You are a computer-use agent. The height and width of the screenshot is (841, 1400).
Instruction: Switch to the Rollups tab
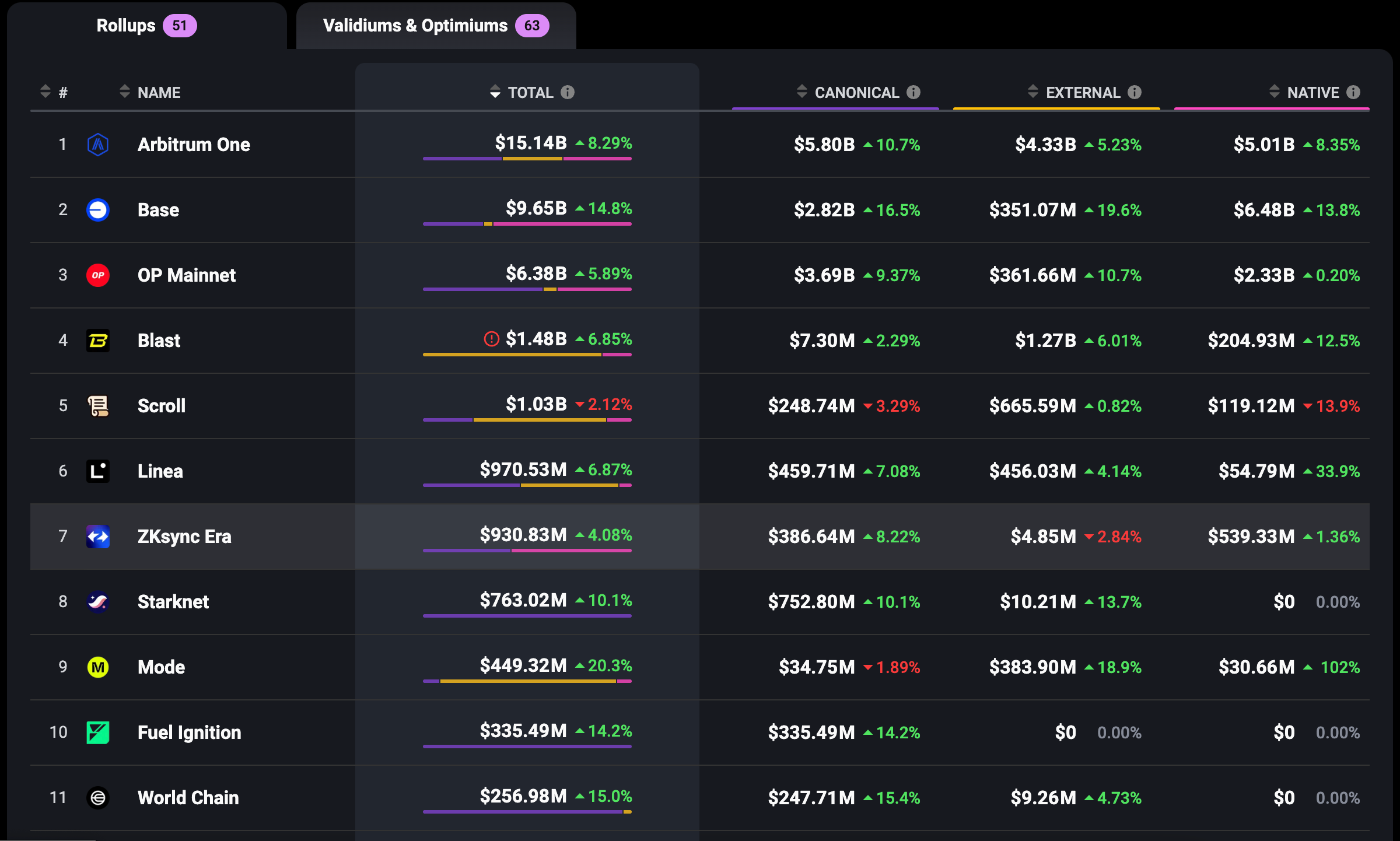point(146,26)
